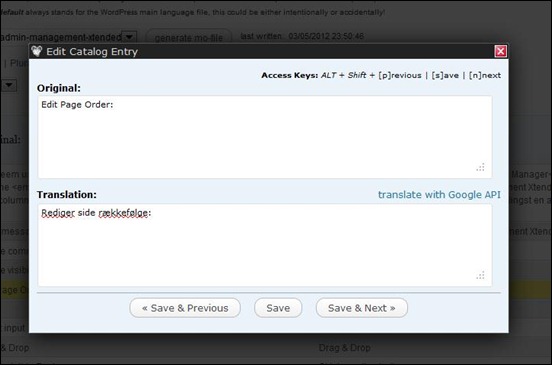Viewport: 552px width, 365px height.
Task: Click inside the Translation text area
Action: 265,245
